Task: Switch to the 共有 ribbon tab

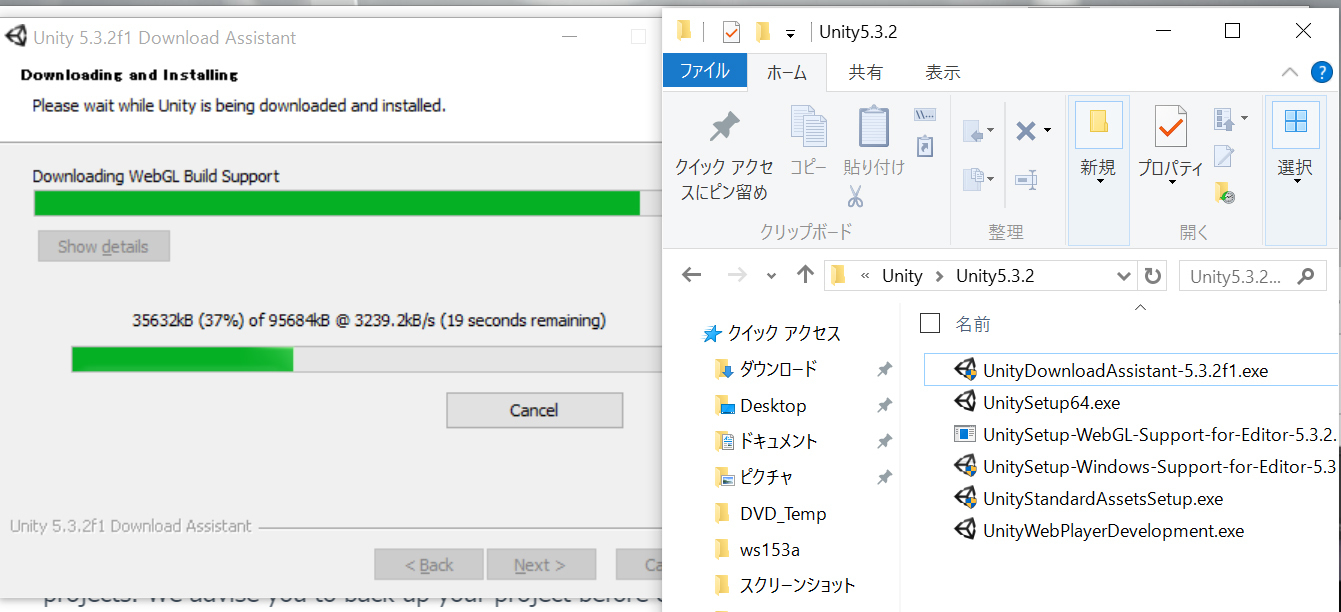Action: 866,72
